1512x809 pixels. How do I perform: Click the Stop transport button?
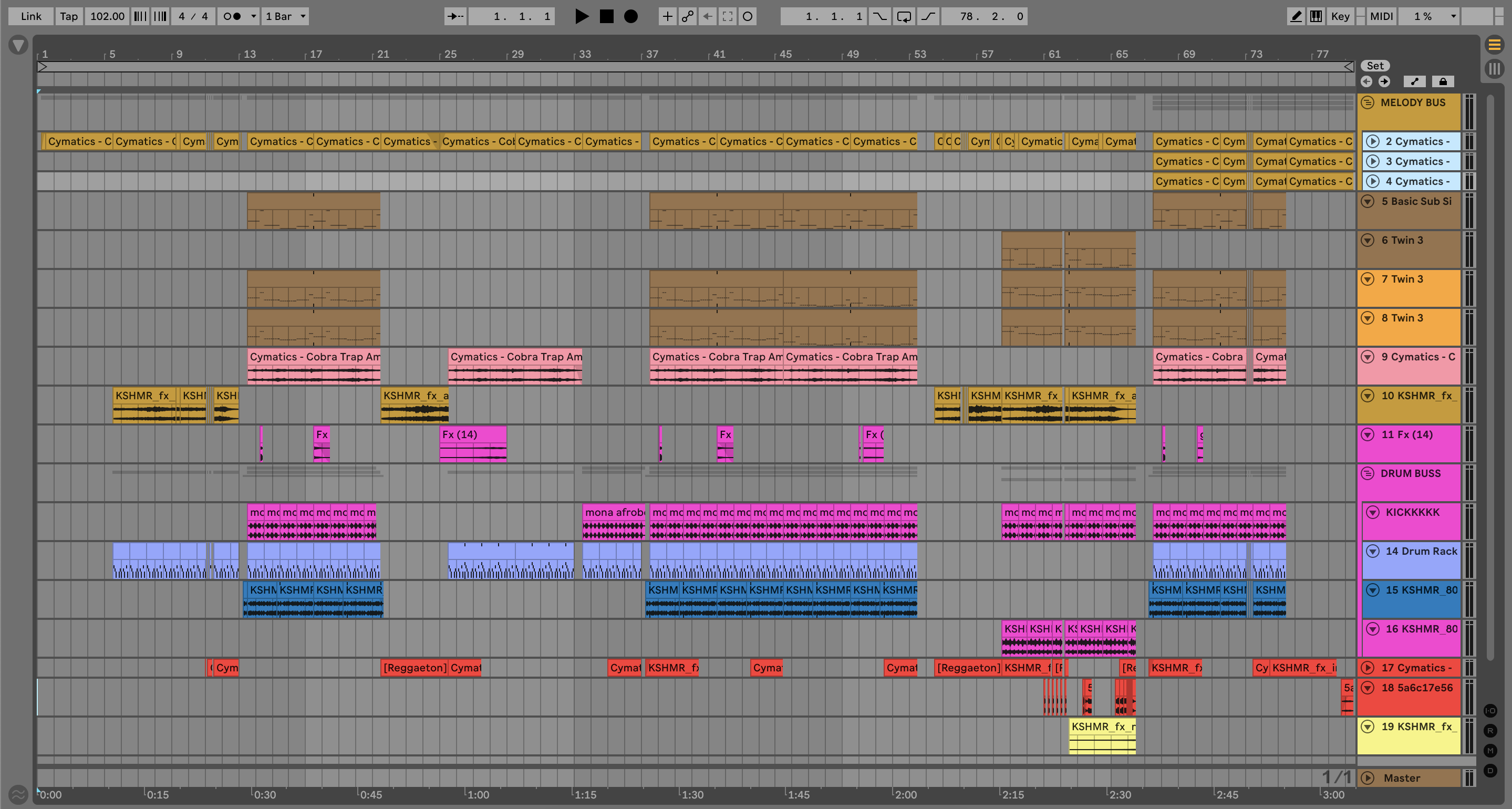[x=606, y=16]
